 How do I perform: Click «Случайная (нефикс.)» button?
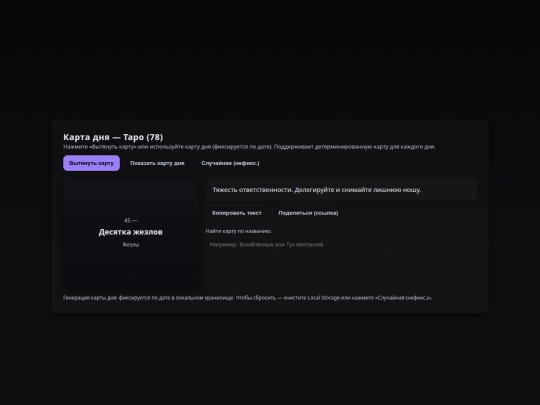[x=230, y=163]
